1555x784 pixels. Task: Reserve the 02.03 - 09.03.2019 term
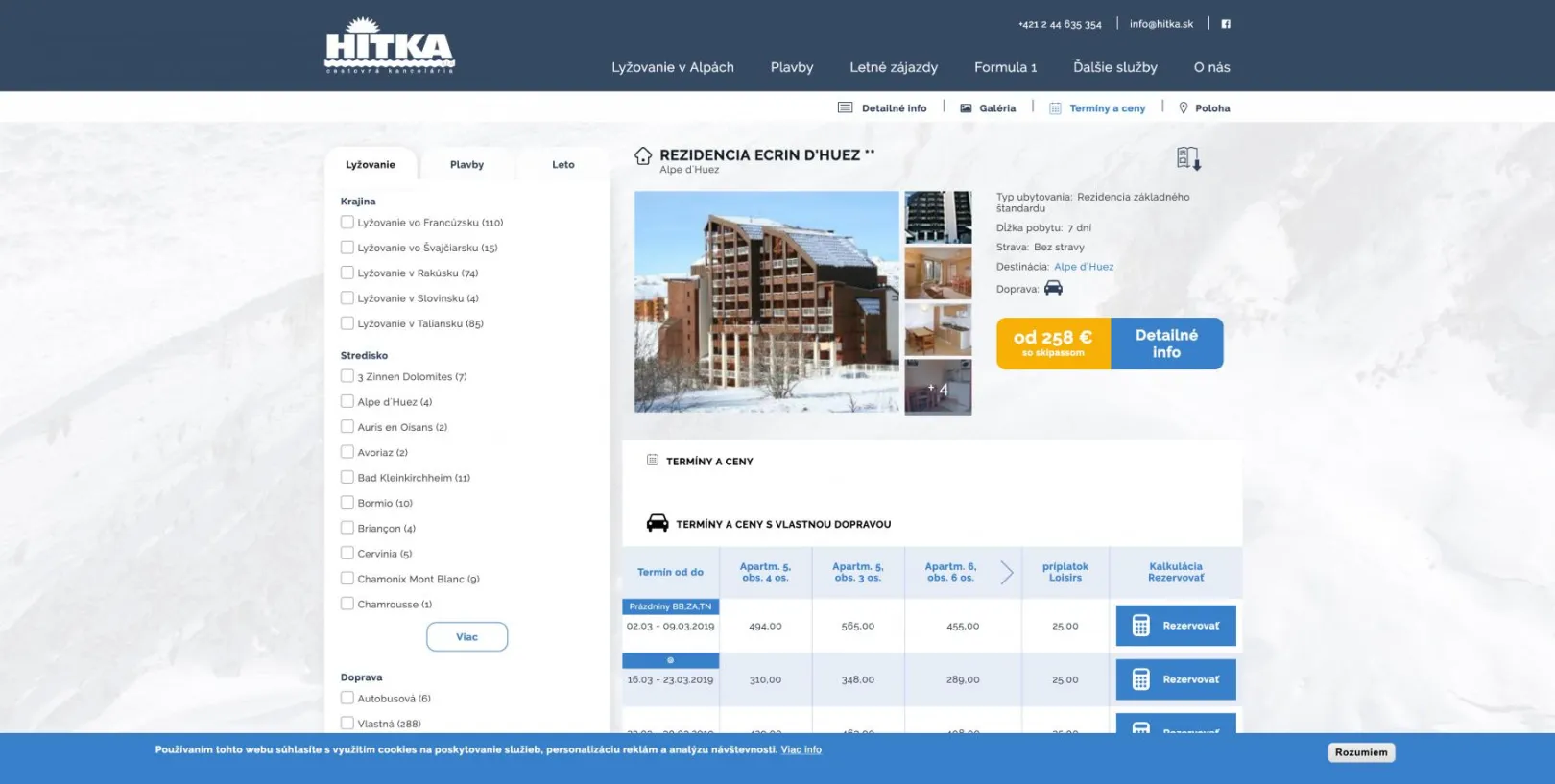(x=1176, y=626)
